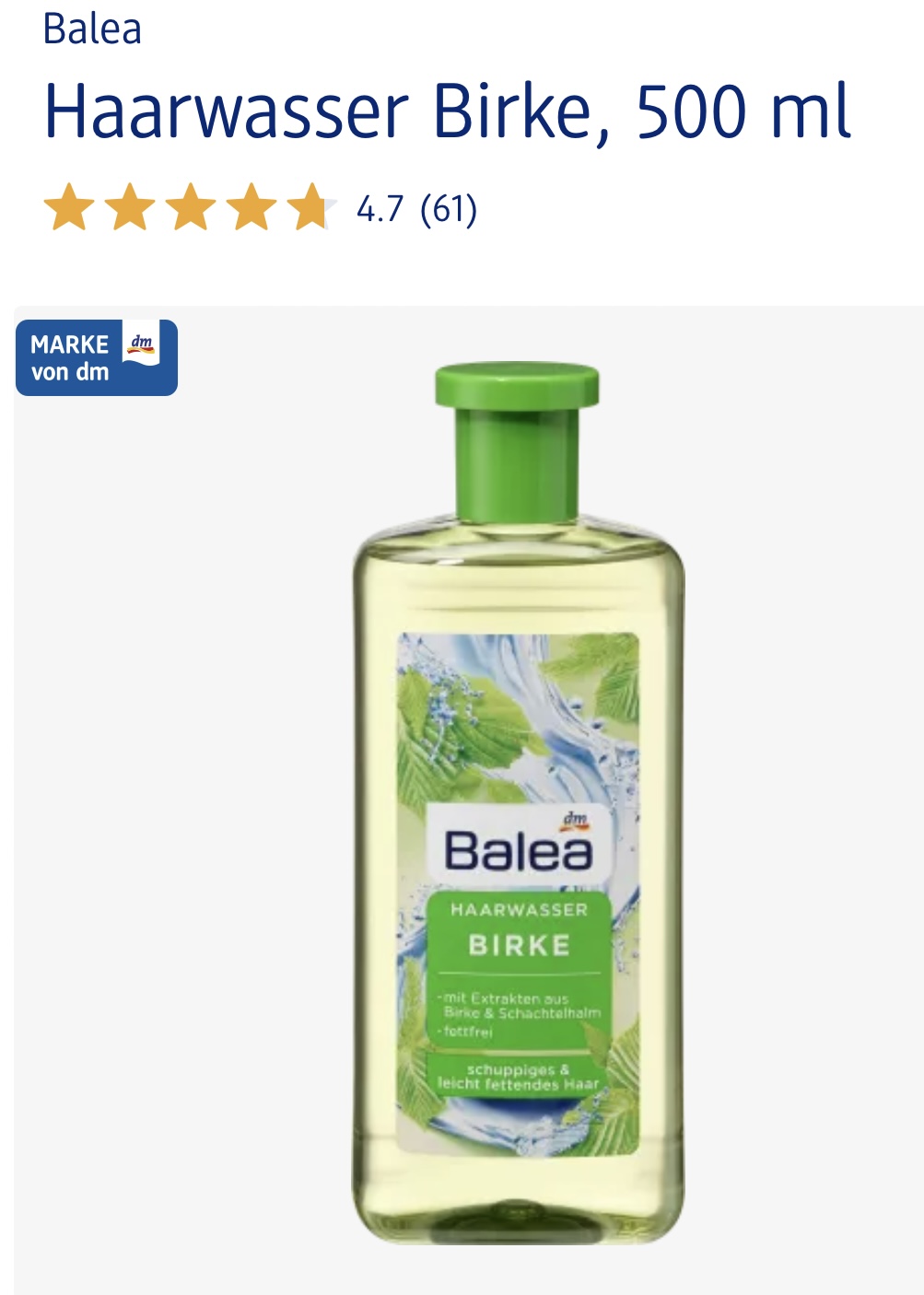
Task: Click the BIRKE text on label
Action: pos(519,946)
